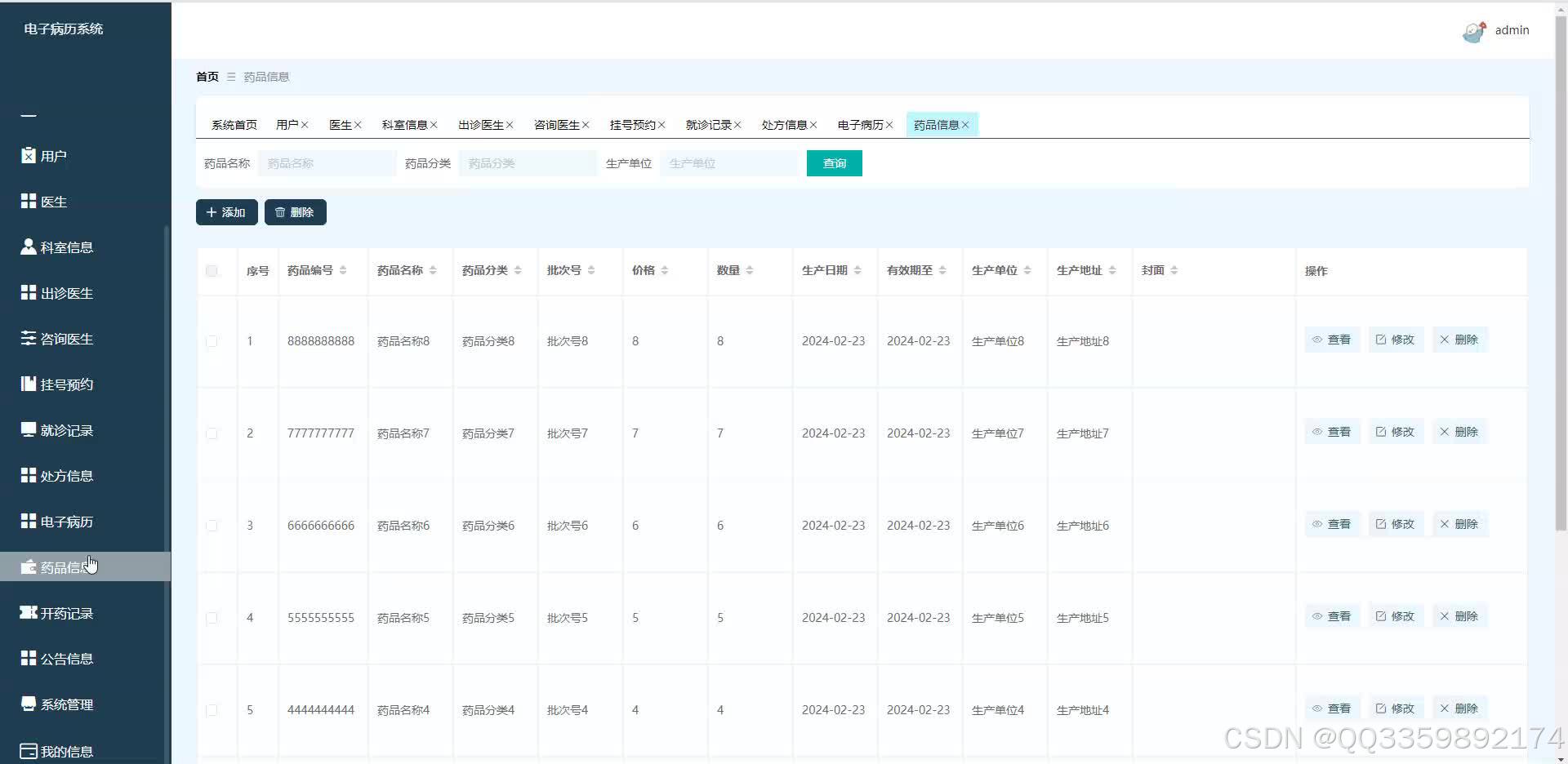The image size is (1568, 764).
Task: Sort by 价格 column
Action: pyautogui.click(x=665, y=270)
